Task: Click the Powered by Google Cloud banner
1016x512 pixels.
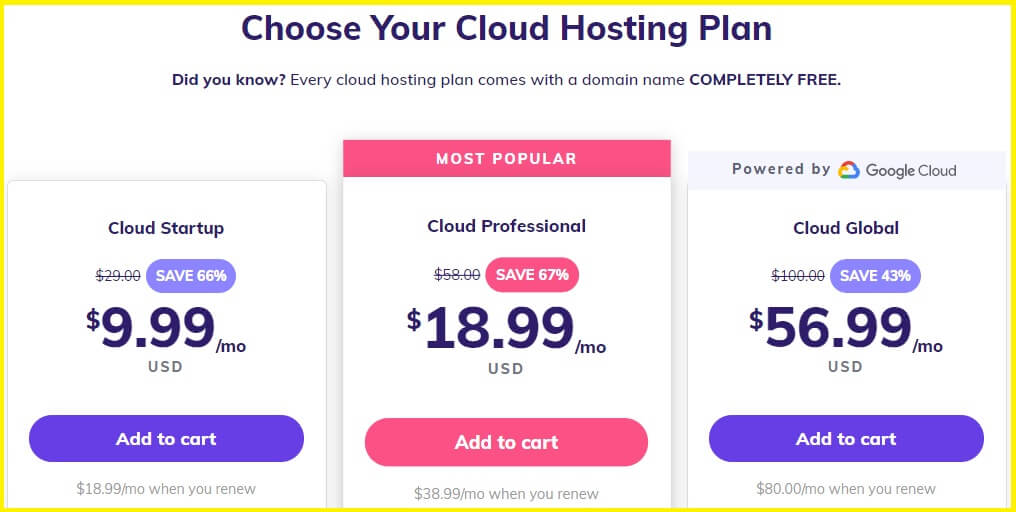Action: point(846,170)
